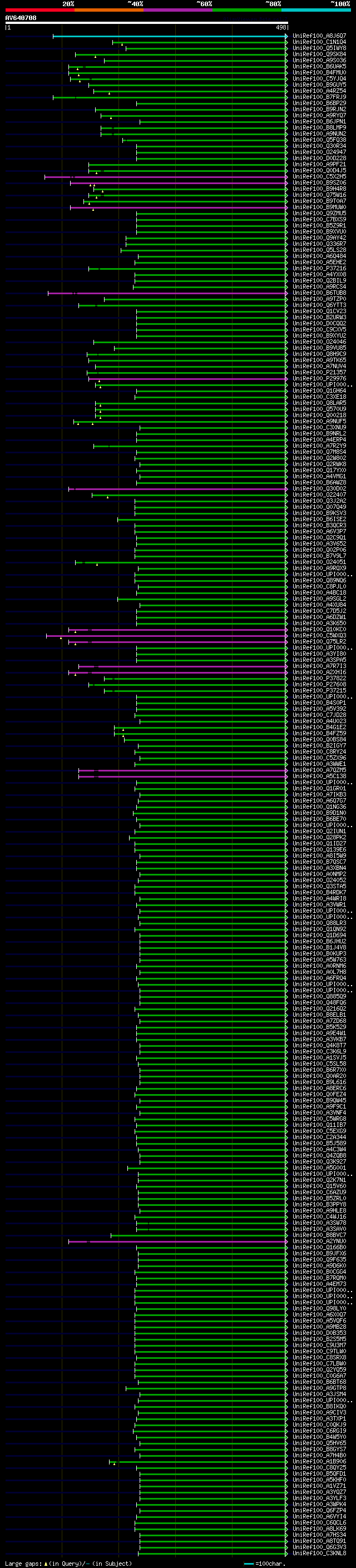Click hit label UniRef100_Q28PK2
This screenshot has width=356, height=1568.
coord(319,838)
